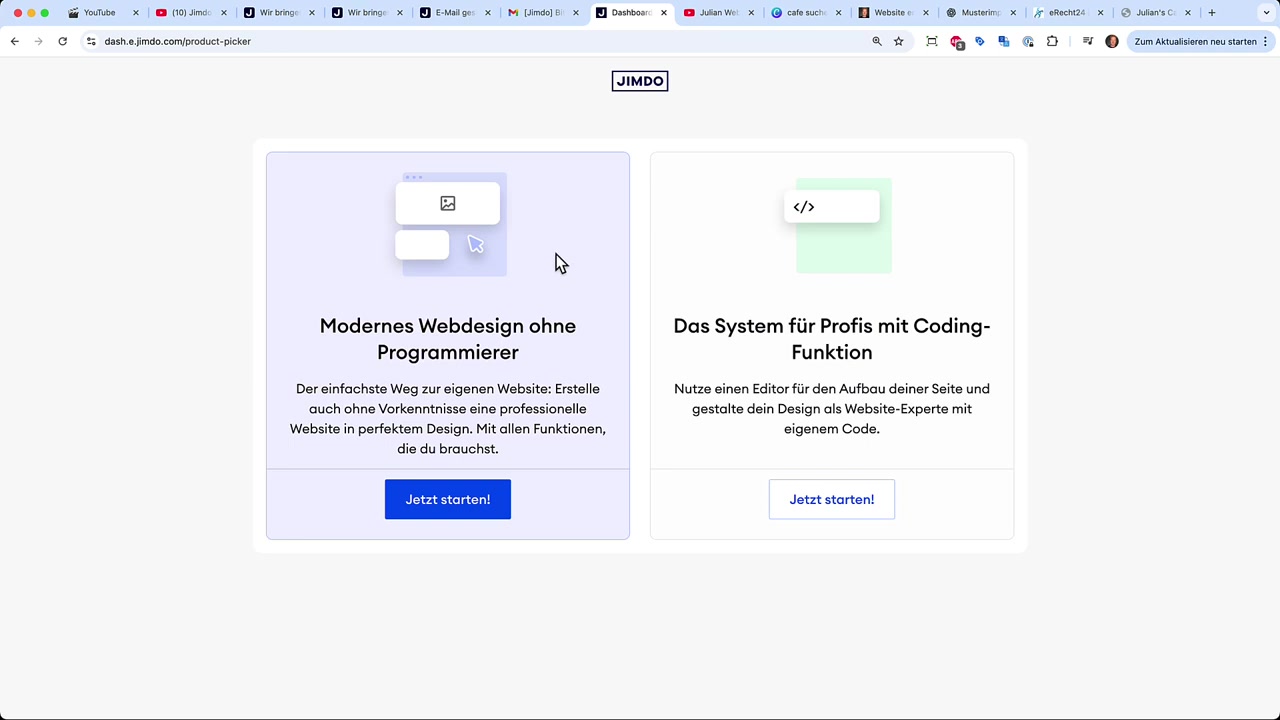1280x720 pixels.
Task: Click the screenshot capture extension icon
Action: coord(931,41)
